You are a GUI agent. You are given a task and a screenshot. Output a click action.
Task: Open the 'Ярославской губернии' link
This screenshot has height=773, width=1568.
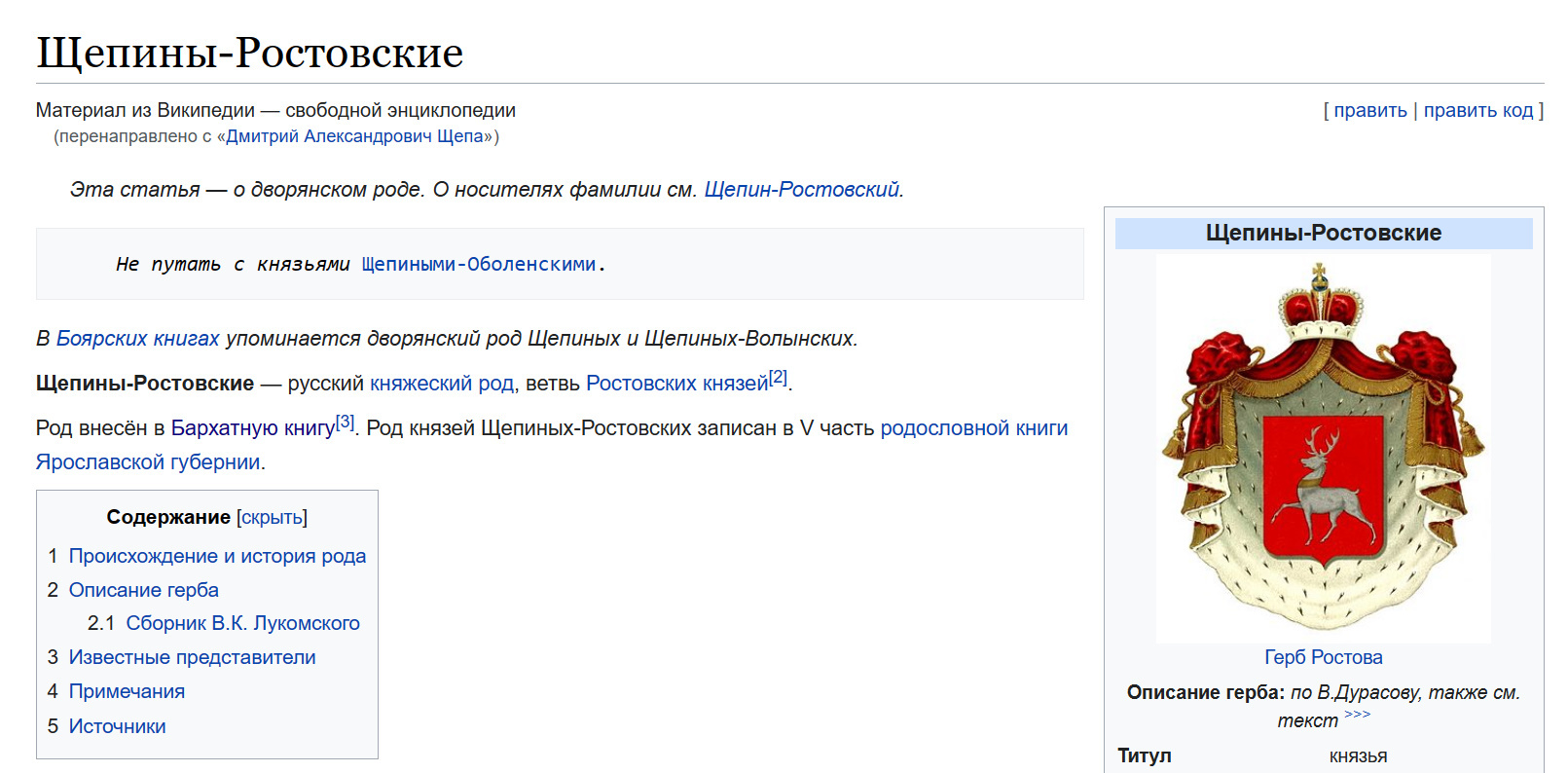coord(148,462)
